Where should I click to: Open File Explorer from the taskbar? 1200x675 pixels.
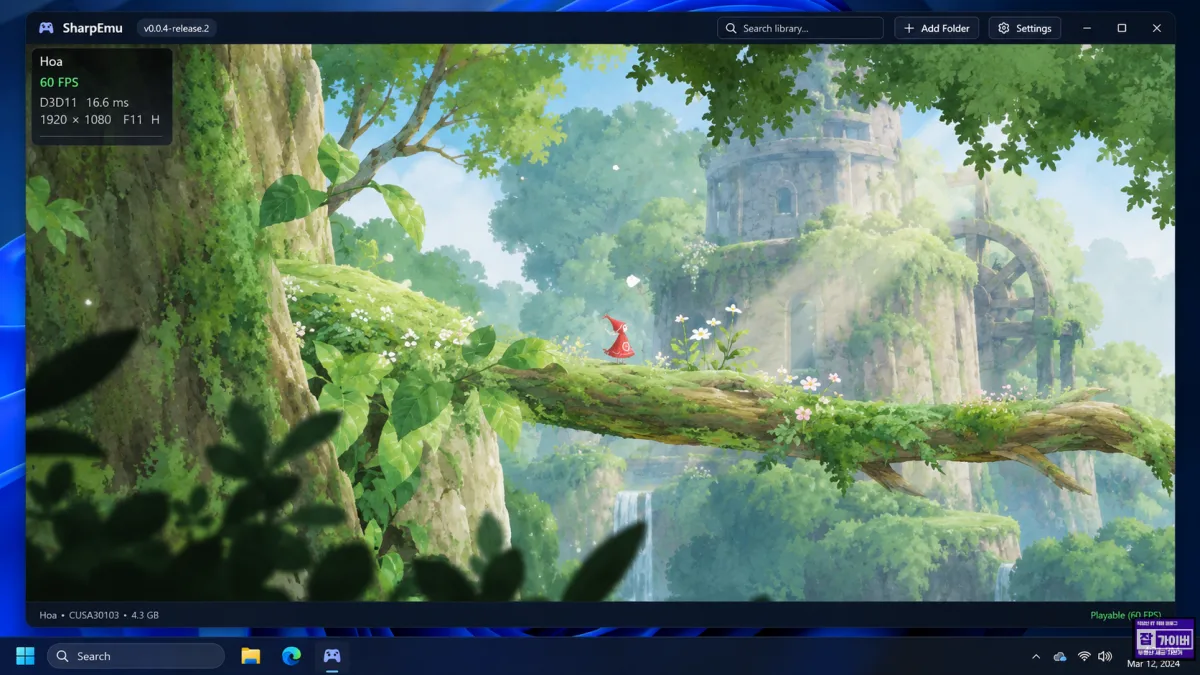(x=251, y=656)
